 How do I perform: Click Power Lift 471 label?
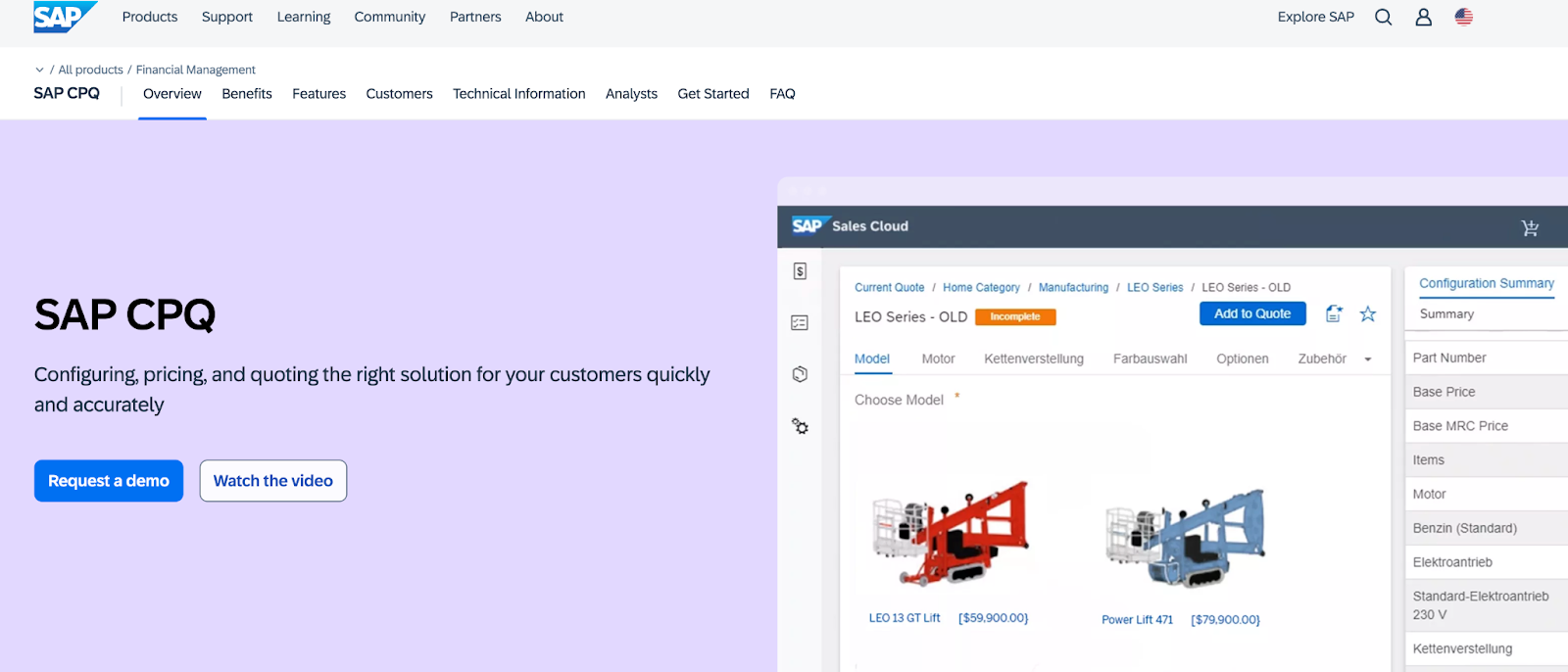coord(1137,620)
